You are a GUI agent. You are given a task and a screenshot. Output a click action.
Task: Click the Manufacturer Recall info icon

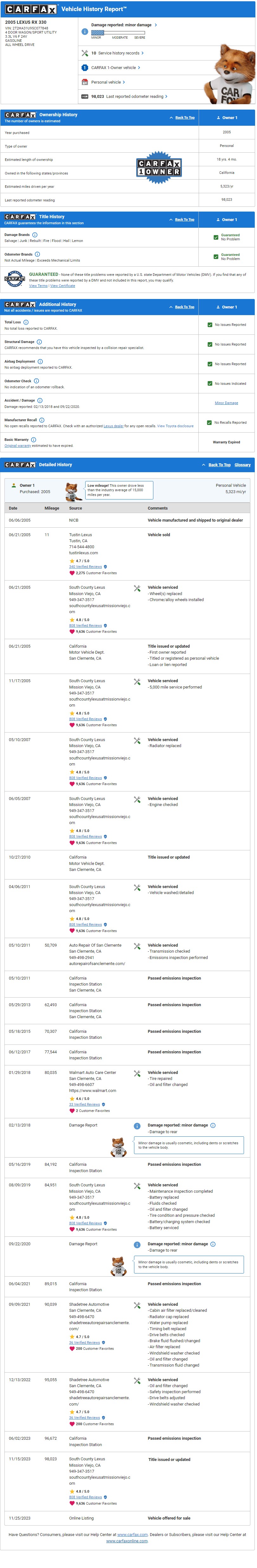pos(42,420)
